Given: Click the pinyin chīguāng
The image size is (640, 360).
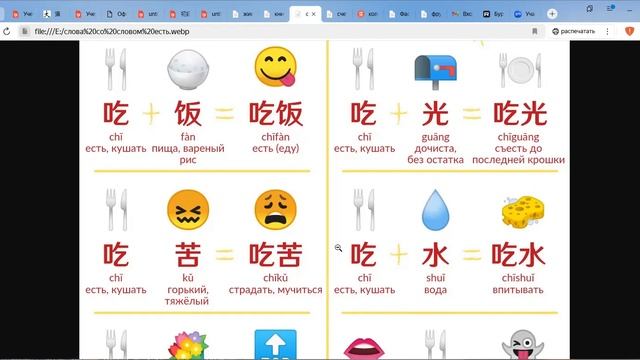Looking at the screenshot, I should tap(518, 137).
